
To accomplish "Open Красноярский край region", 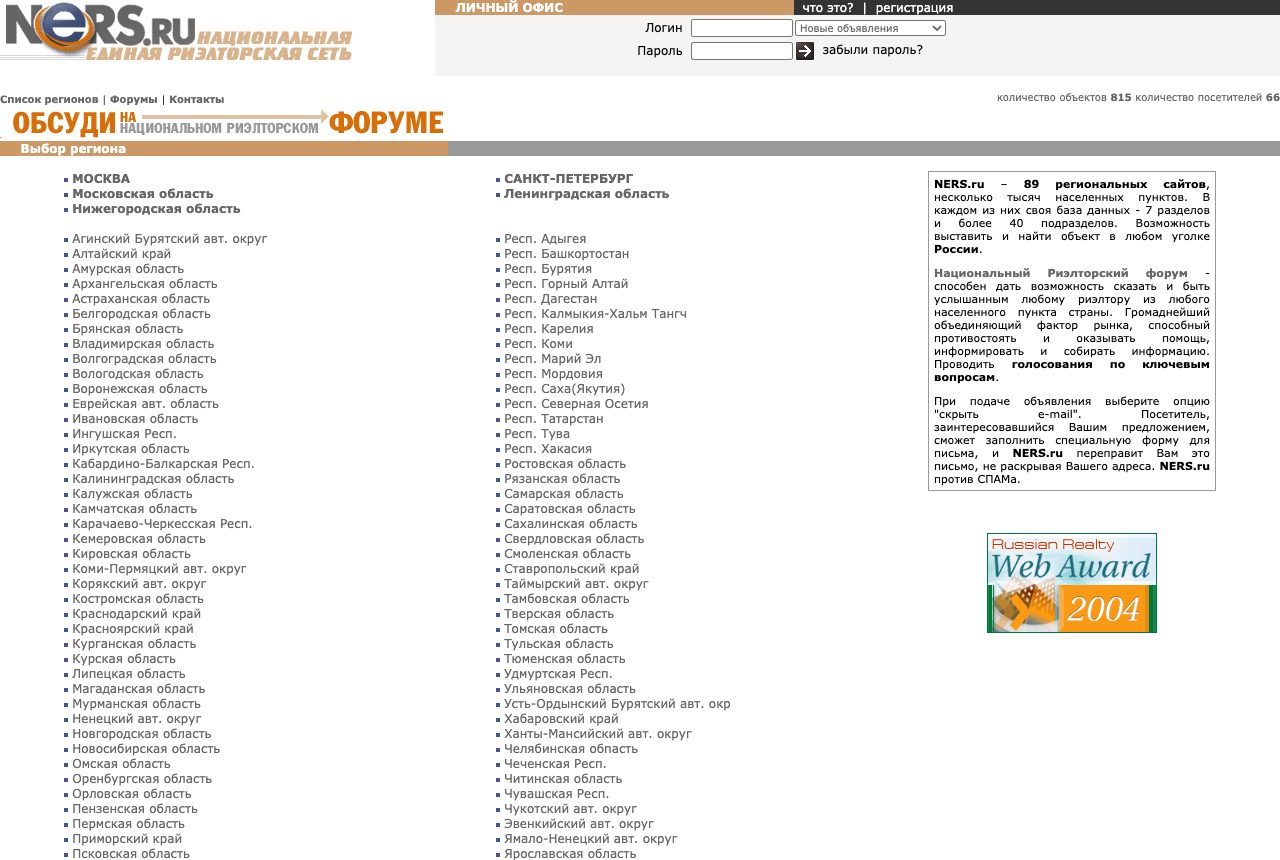I will pos(133,629).
